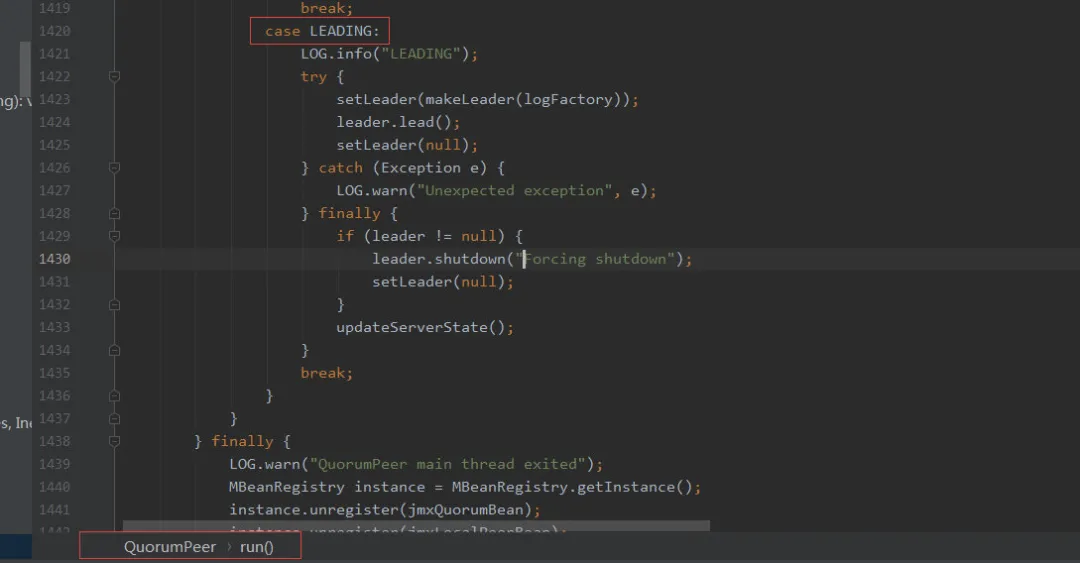Image resolution: width=1080 pixels, height=563 pixels.
Task: Click the "Unexpected exception" string
Action: click(x=514, y=190)
